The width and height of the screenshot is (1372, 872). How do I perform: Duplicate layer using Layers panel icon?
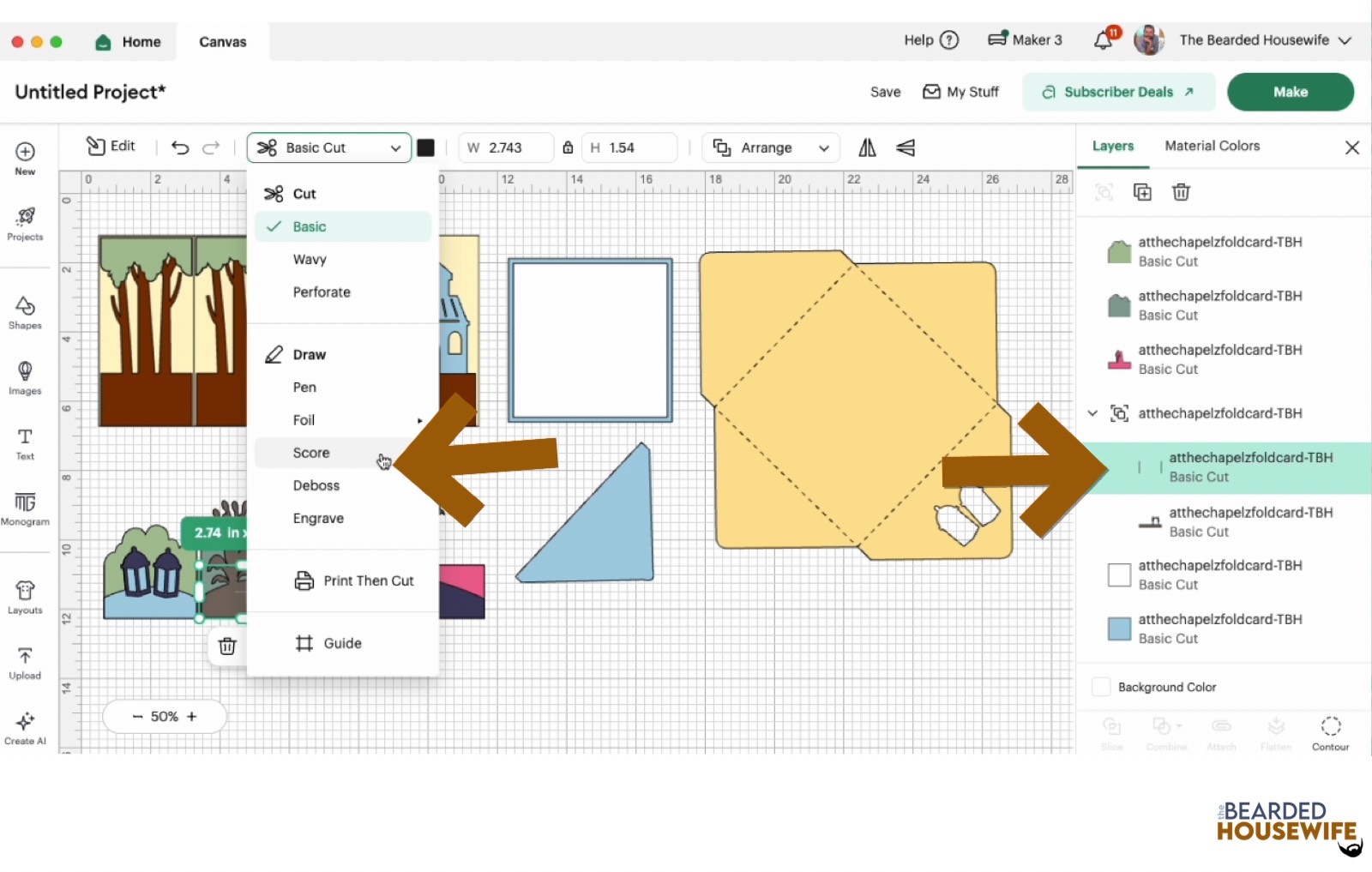pyautogui.click(x=1142, y=192)
